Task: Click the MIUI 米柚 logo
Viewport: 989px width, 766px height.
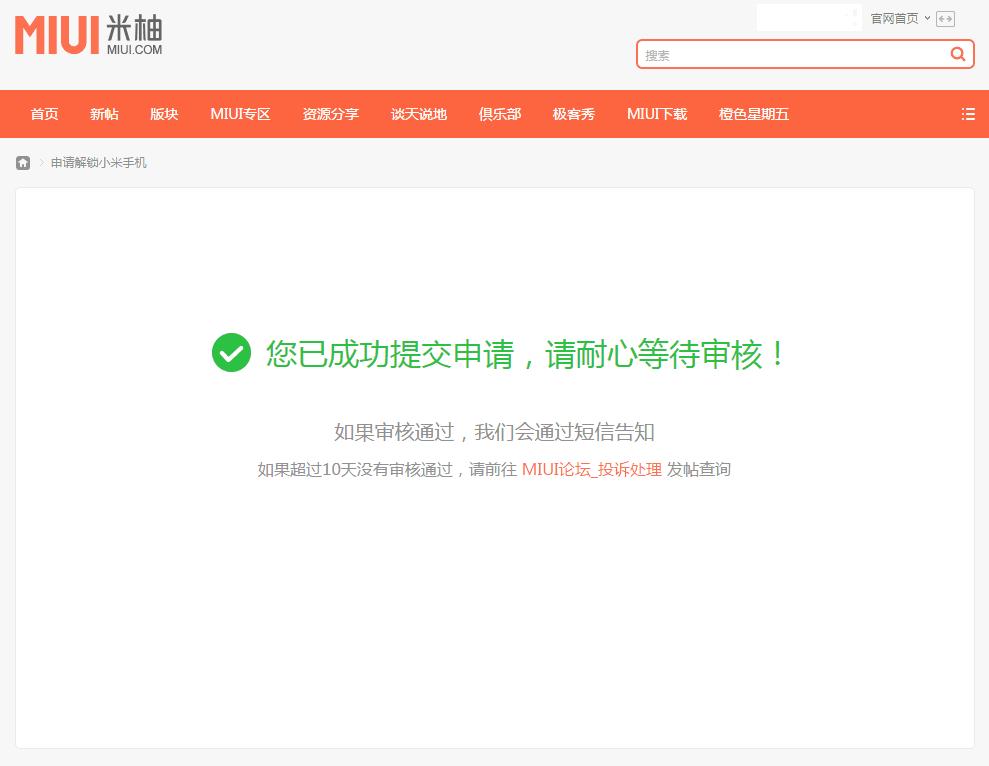Action: 86,35
